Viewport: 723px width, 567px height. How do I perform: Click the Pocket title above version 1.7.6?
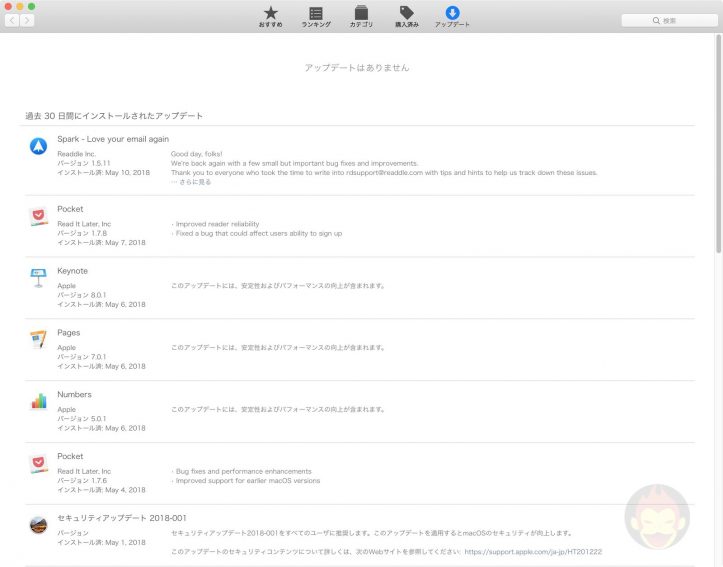point(70,456)
